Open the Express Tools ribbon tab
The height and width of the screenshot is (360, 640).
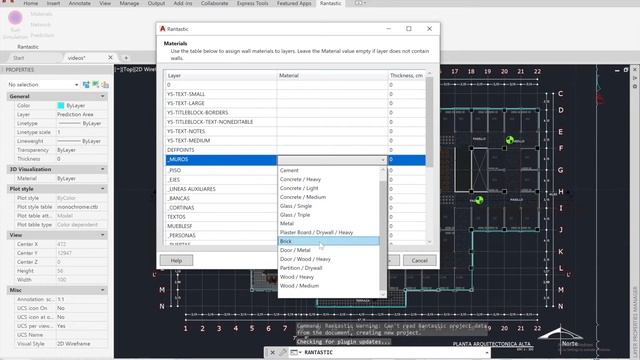(253, 3)
